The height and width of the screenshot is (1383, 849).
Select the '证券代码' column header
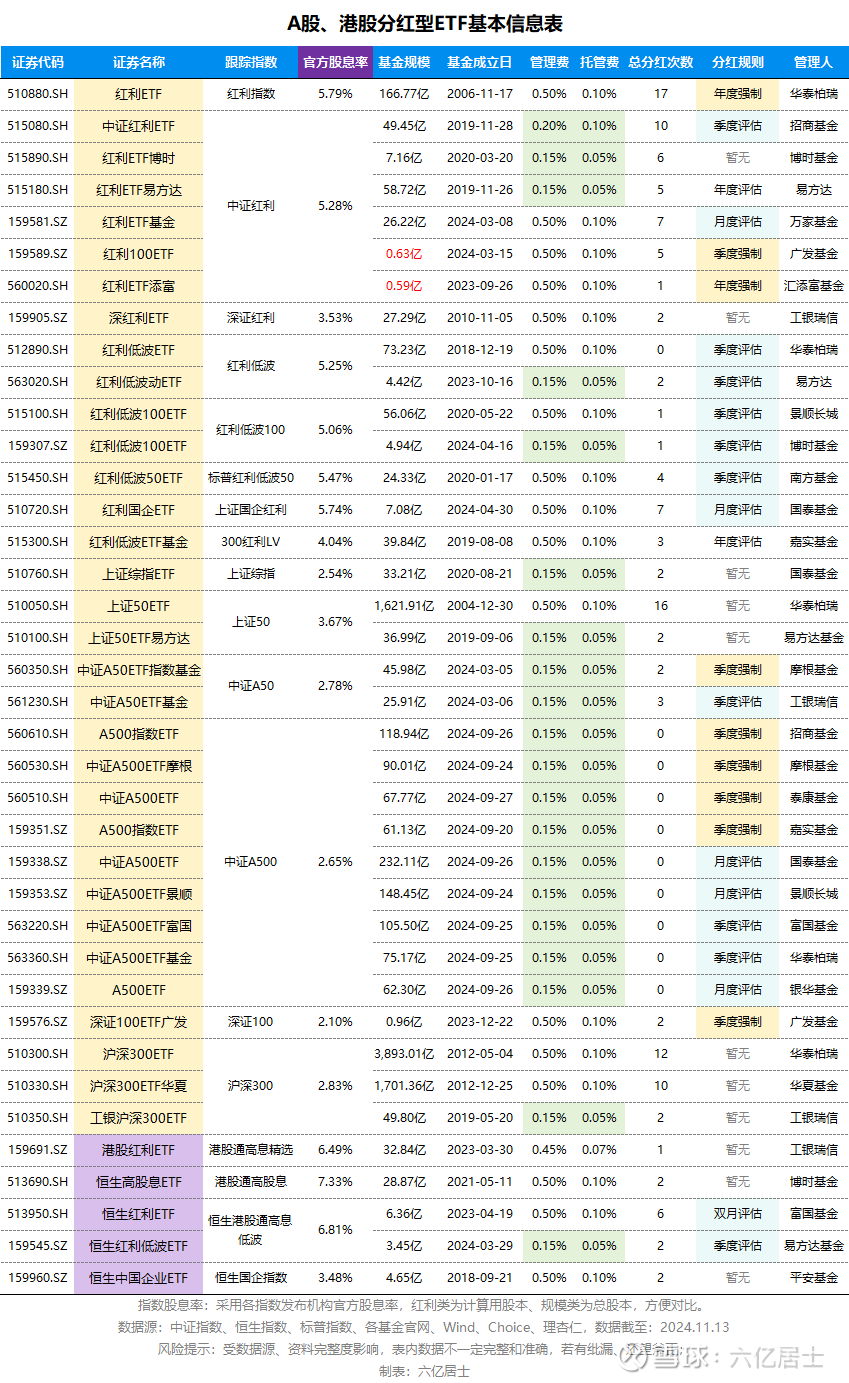(38, 62)
